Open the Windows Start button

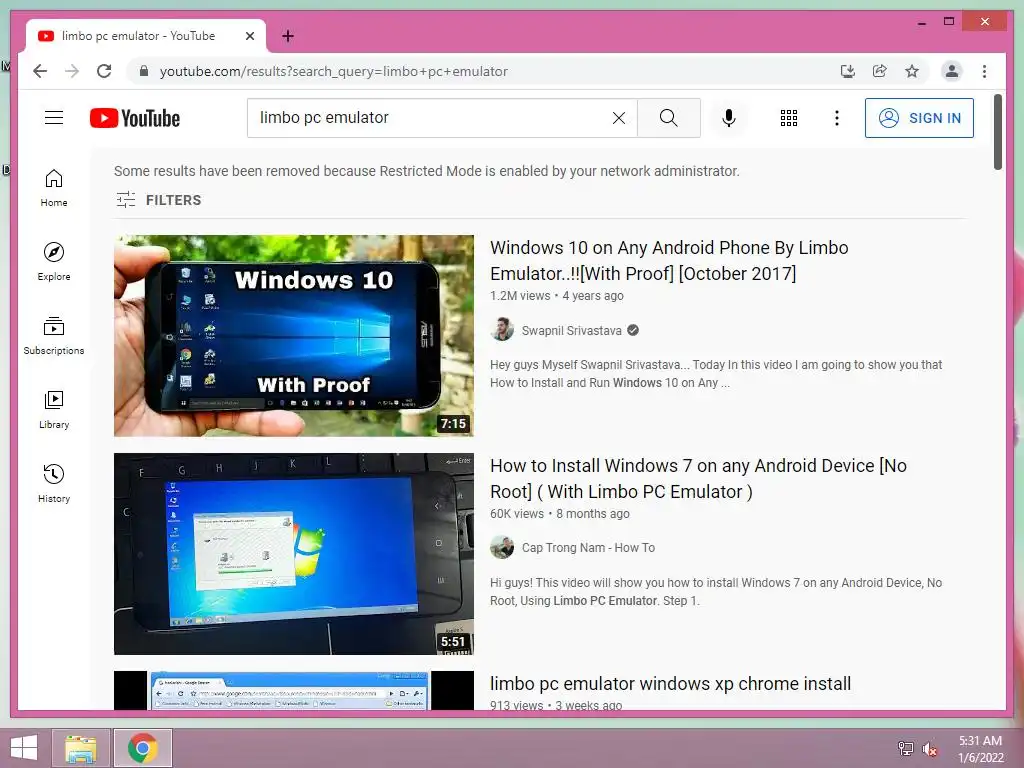[x=24, y=748]
